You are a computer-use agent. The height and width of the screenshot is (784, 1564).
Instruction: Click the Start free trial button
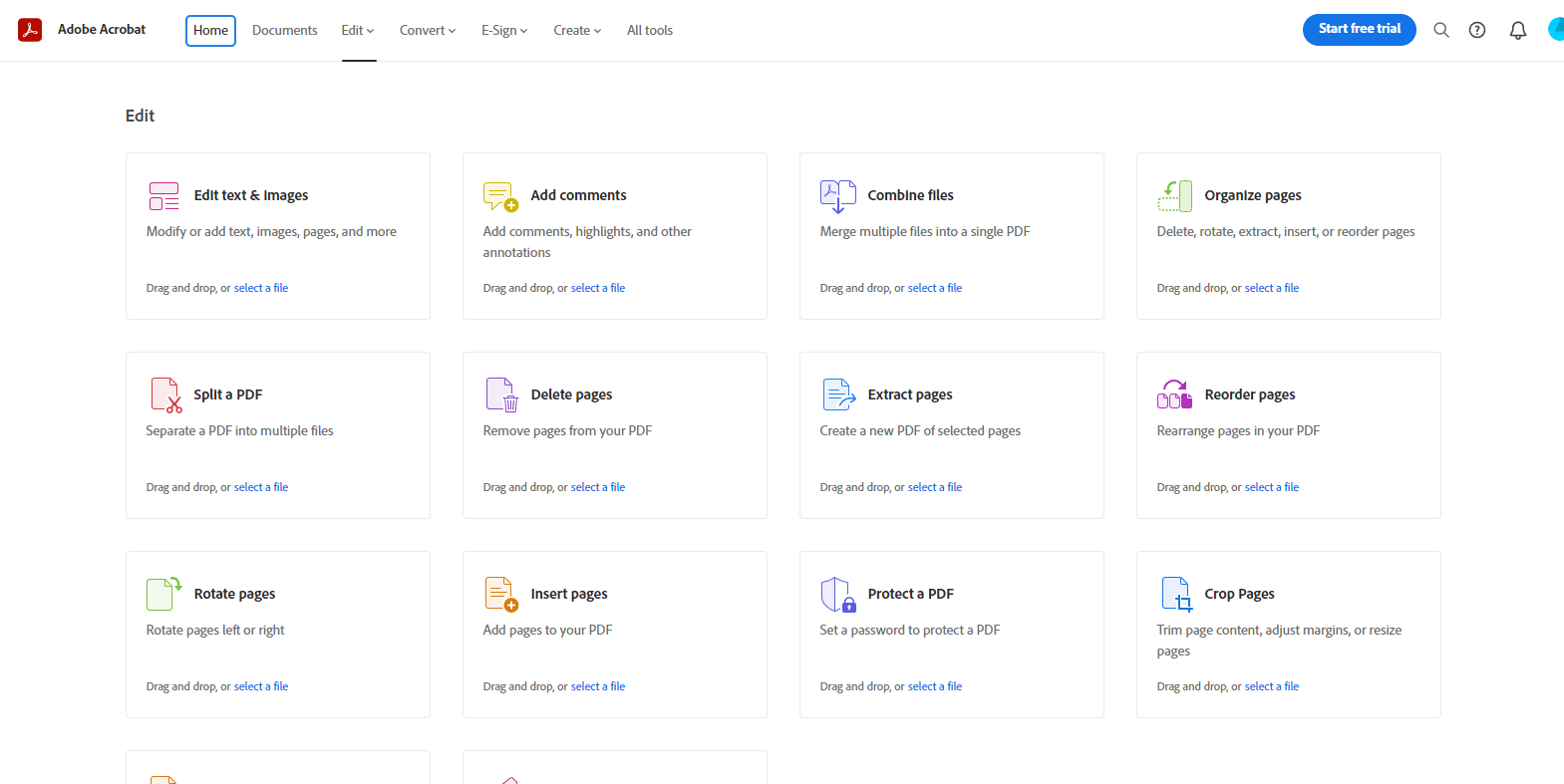(1359, 29)
